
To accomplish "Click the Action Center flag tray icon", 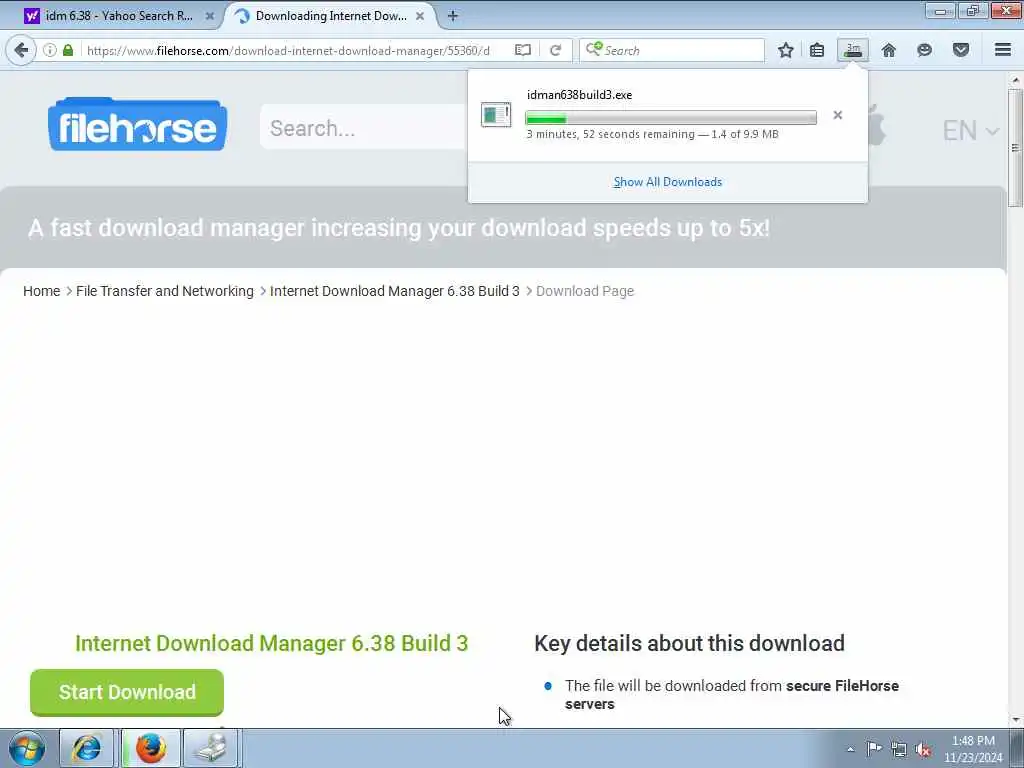I will tap(874, 749).
